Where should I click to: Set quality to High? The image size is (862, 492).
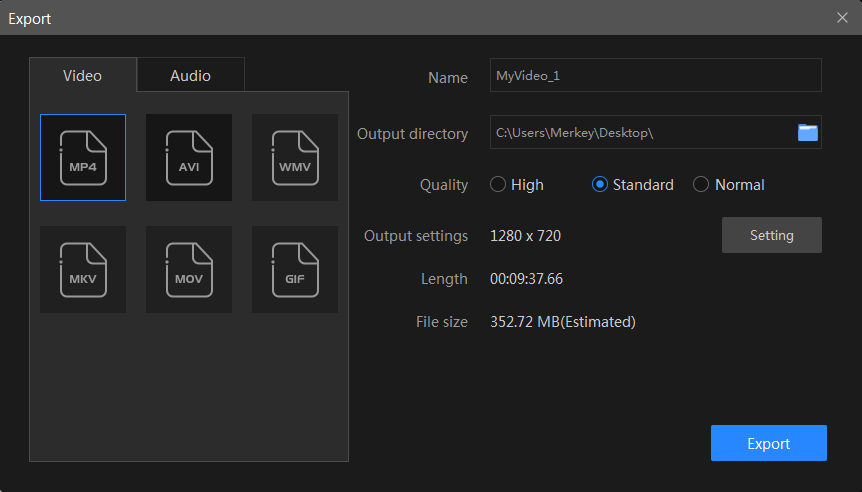498,185
